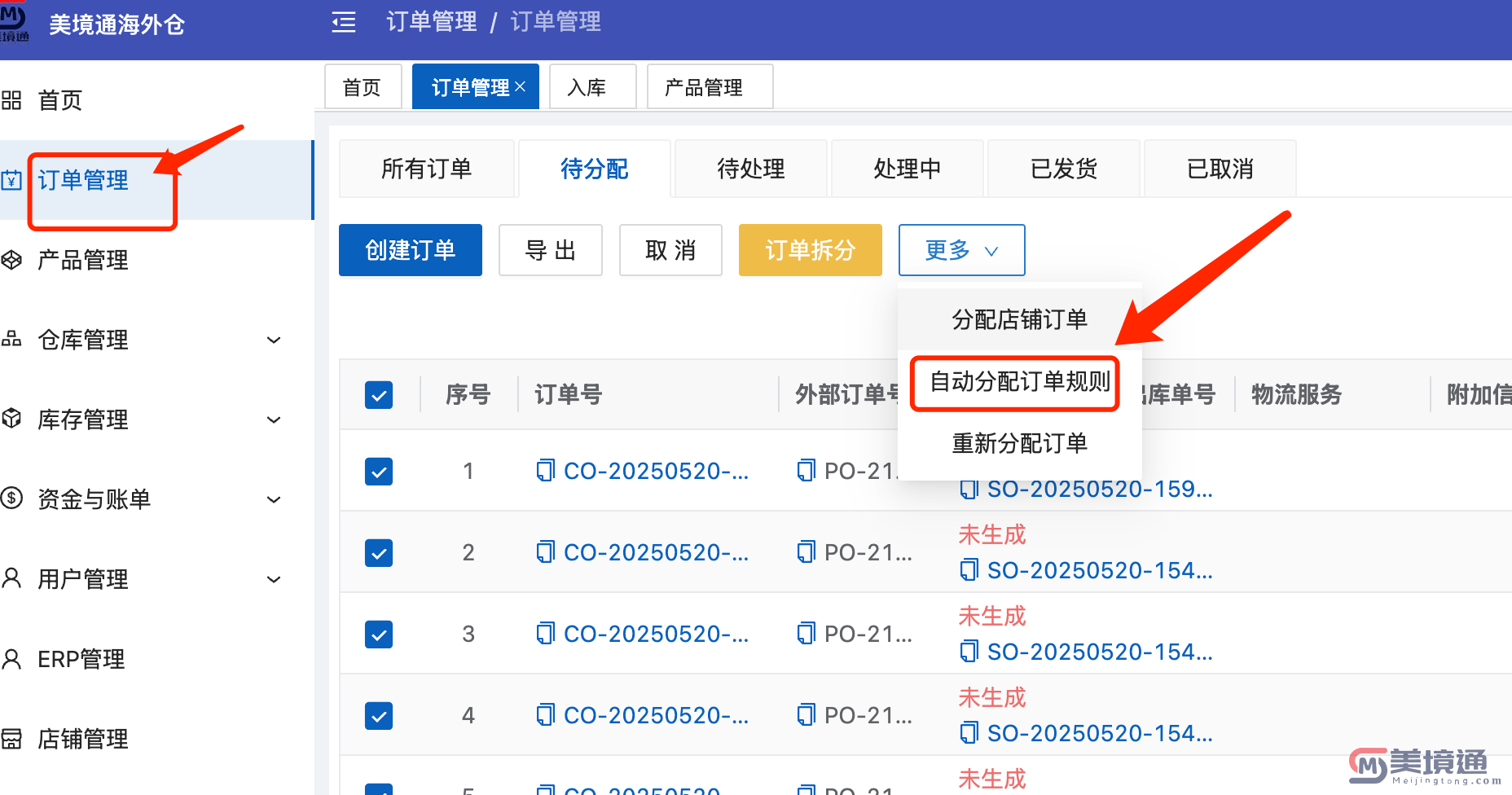
Task: Copy SO number icon in row 3
Action: (x=969, y=651)
